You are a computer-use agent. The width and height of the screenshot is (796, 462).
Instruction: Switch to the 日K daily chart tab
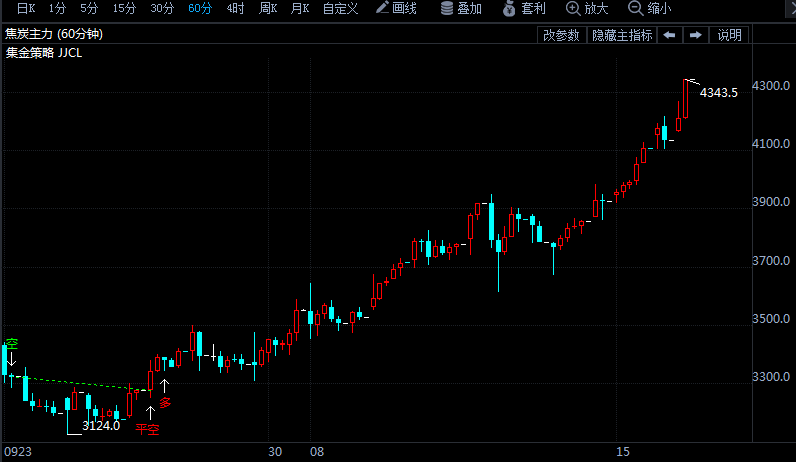pyautogui.click(x=26, y=8)
